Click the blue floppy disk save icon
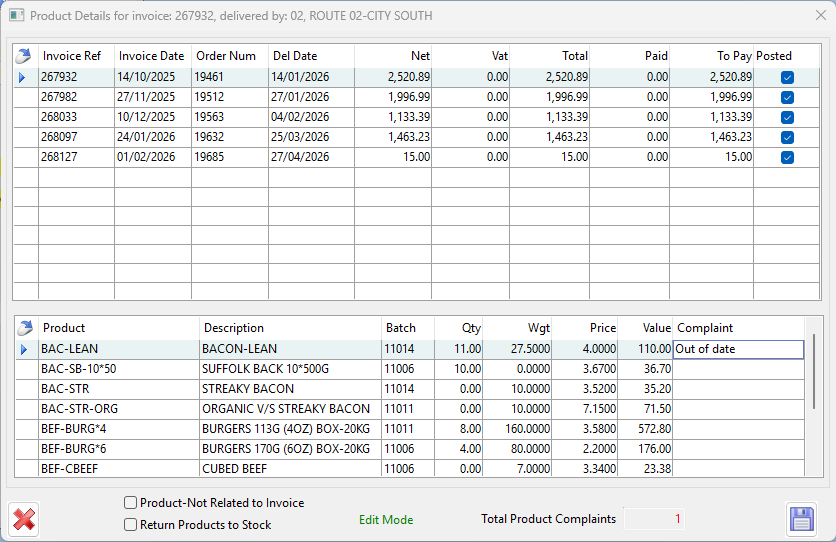 [802, 520]
